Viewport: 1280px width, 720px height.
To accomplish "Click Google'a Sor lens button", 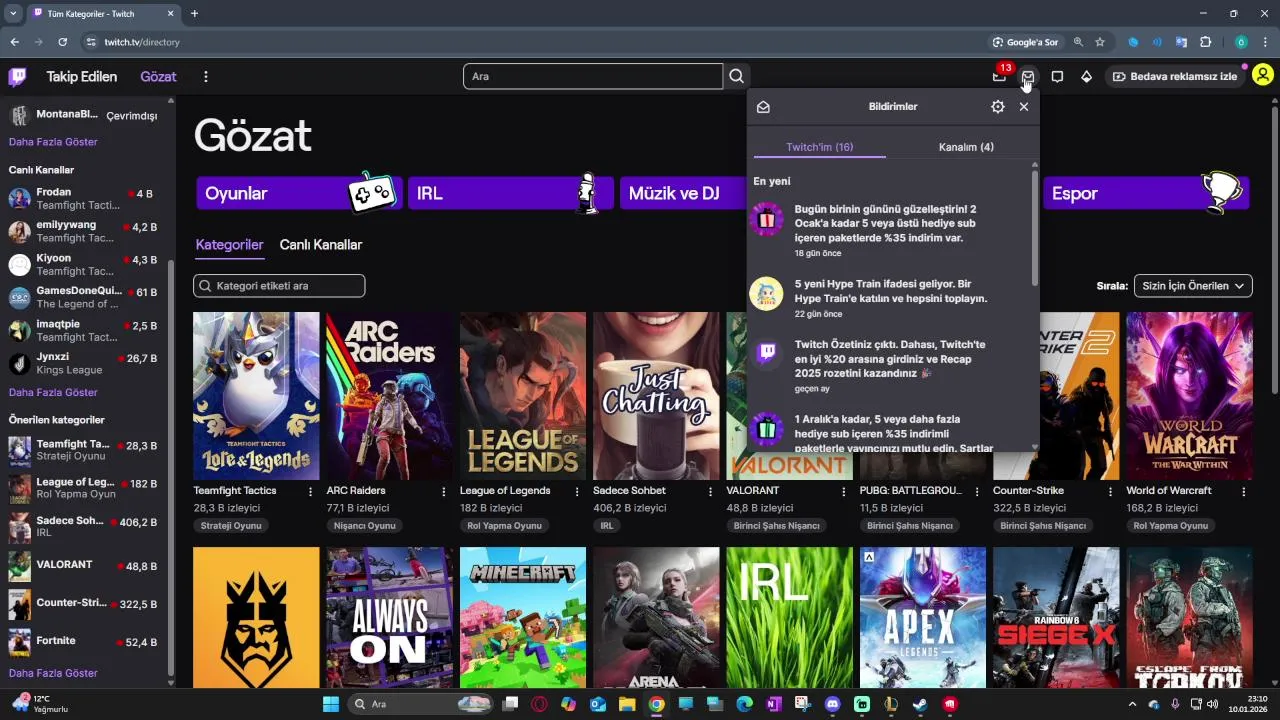I will pos(1025,42).
